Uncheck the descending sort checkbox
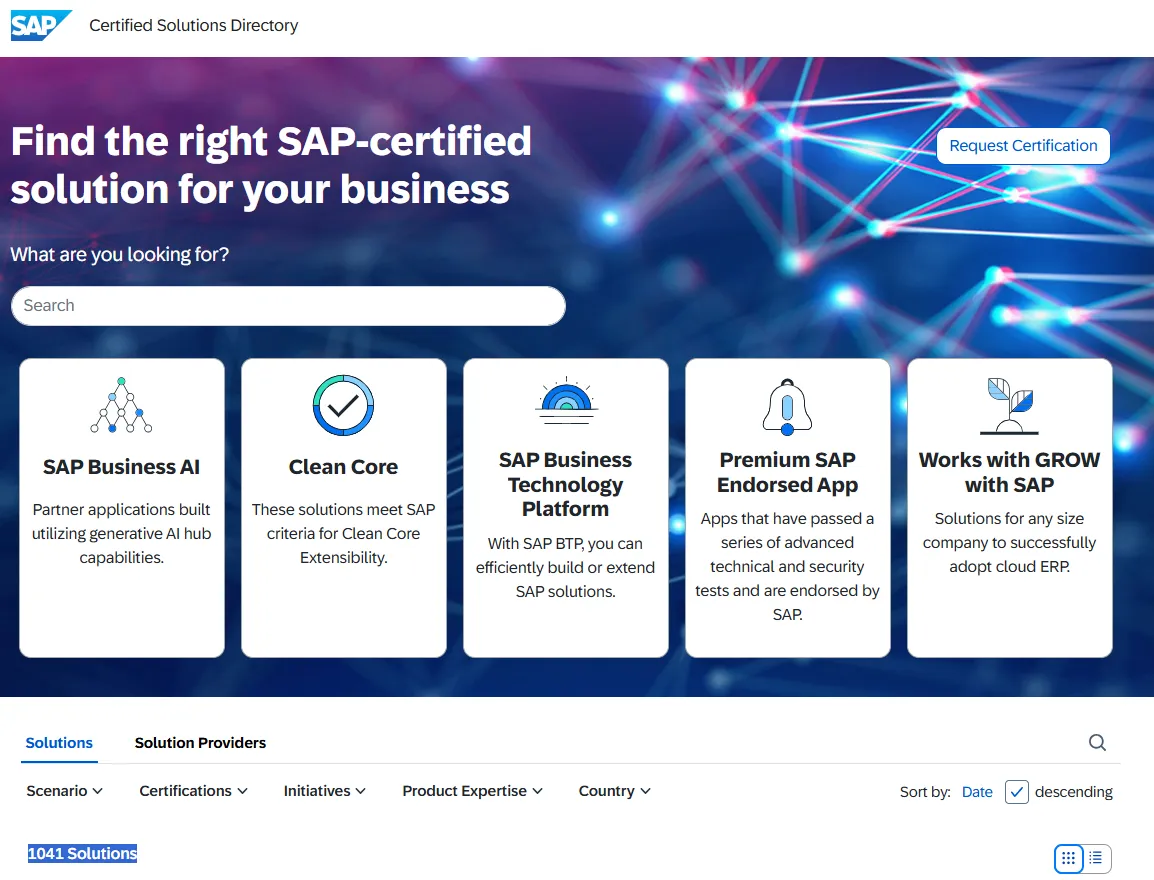The height and width of the screenshot is (880, 1154). (x=1016, y=792)
